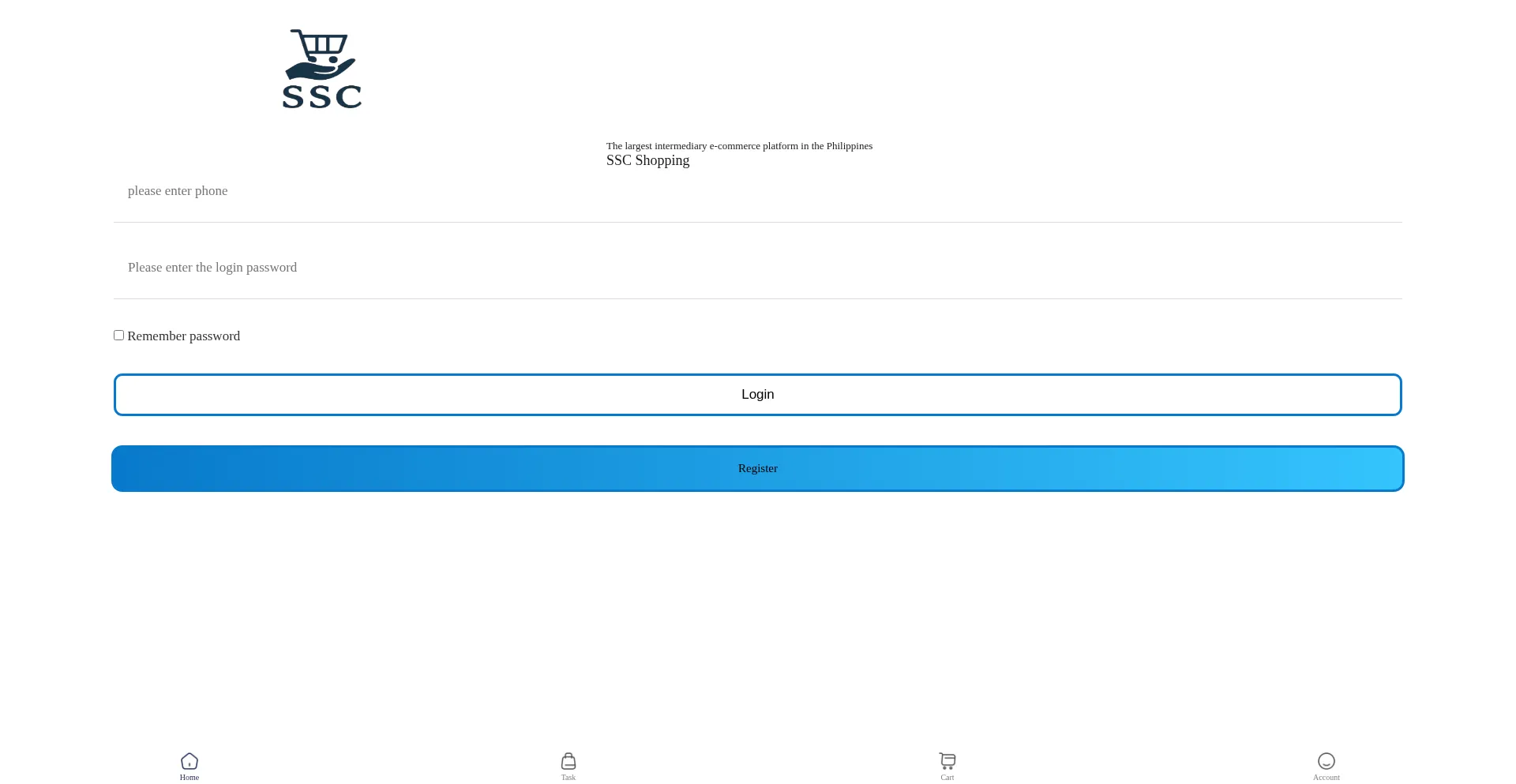Image resolution: width=1516 pixels, height=784 pixels.
Task: Focus the login password input field
Action: click(758, 268)
